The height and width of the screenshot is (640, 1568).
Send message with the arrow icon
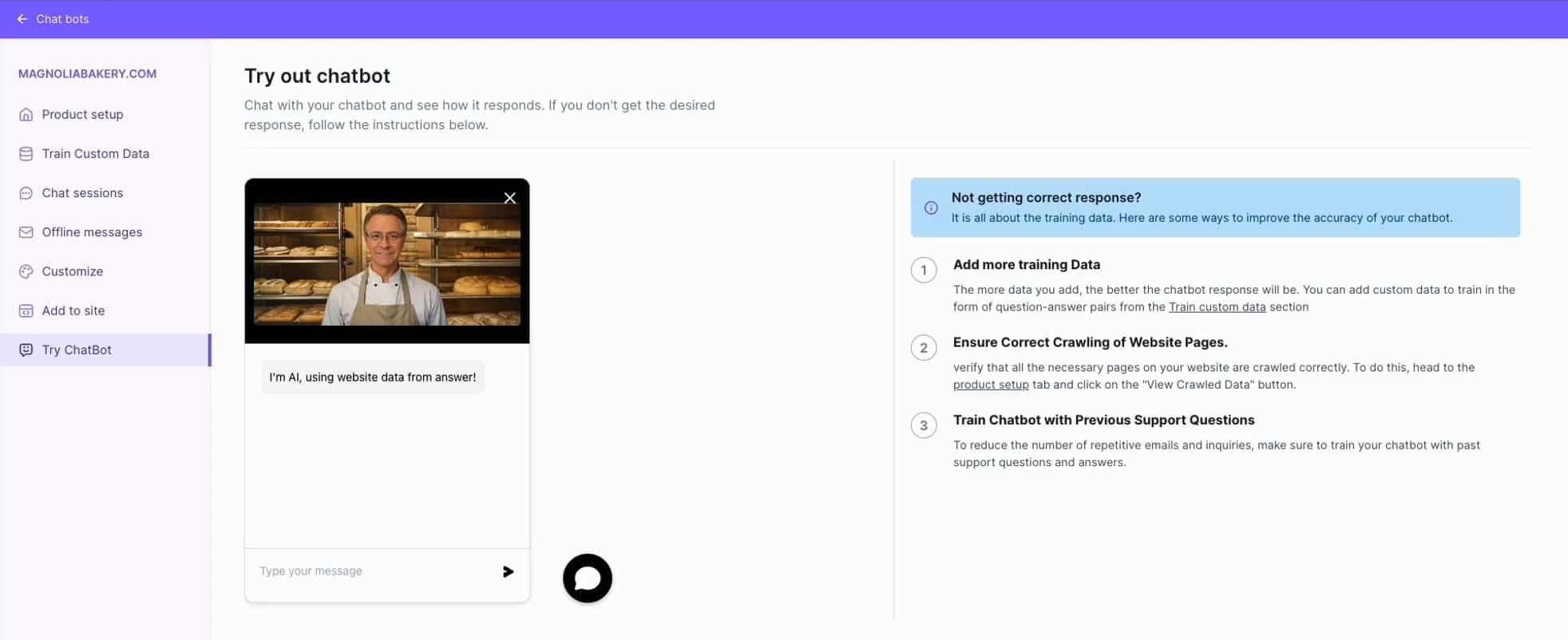[x=509, y=571]
